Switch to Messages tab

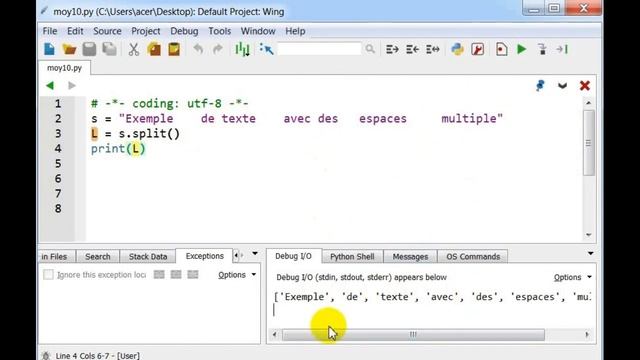(410, 256)
